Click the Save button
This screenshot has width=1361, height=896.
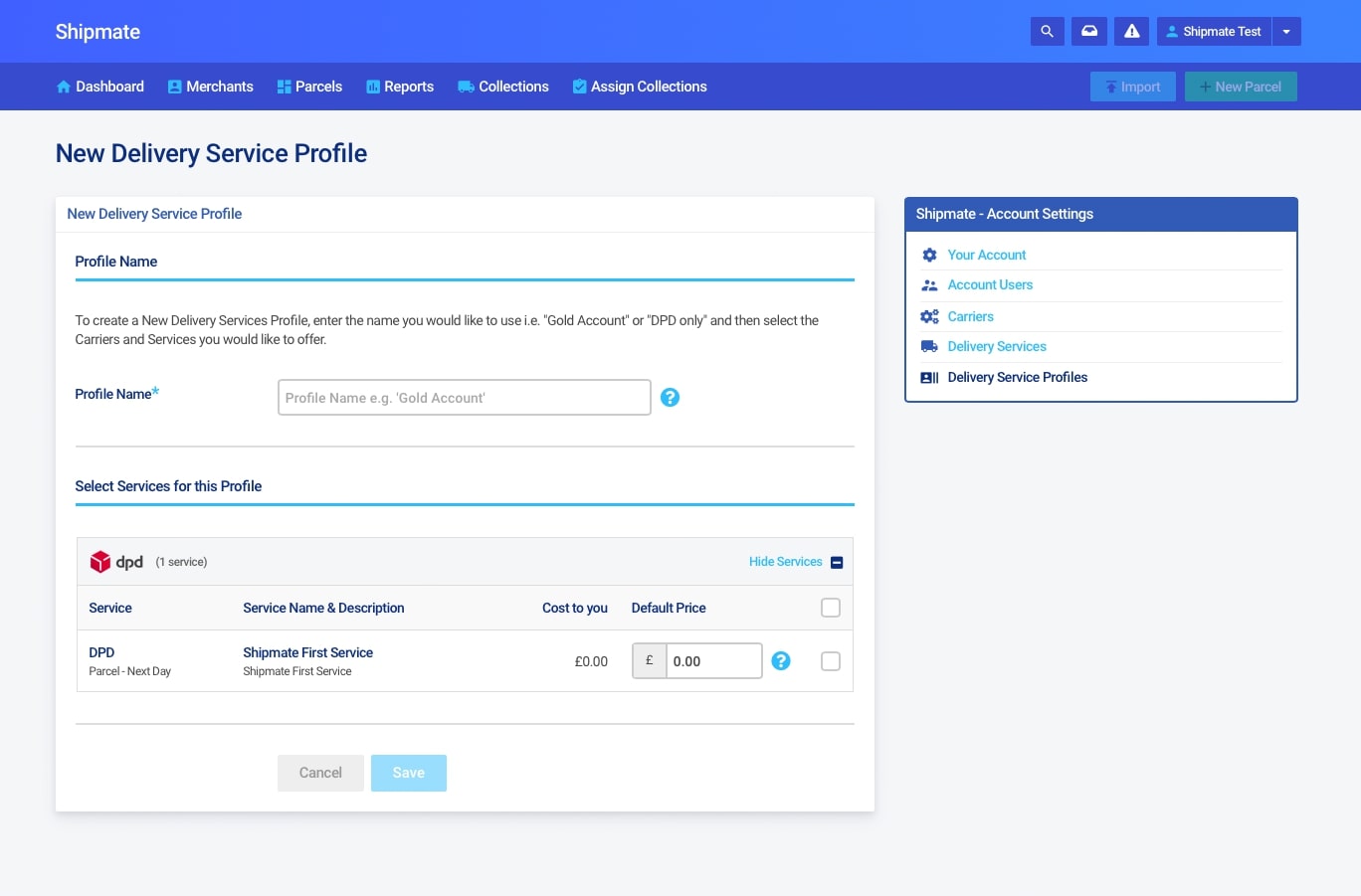[x=409, y=773]
